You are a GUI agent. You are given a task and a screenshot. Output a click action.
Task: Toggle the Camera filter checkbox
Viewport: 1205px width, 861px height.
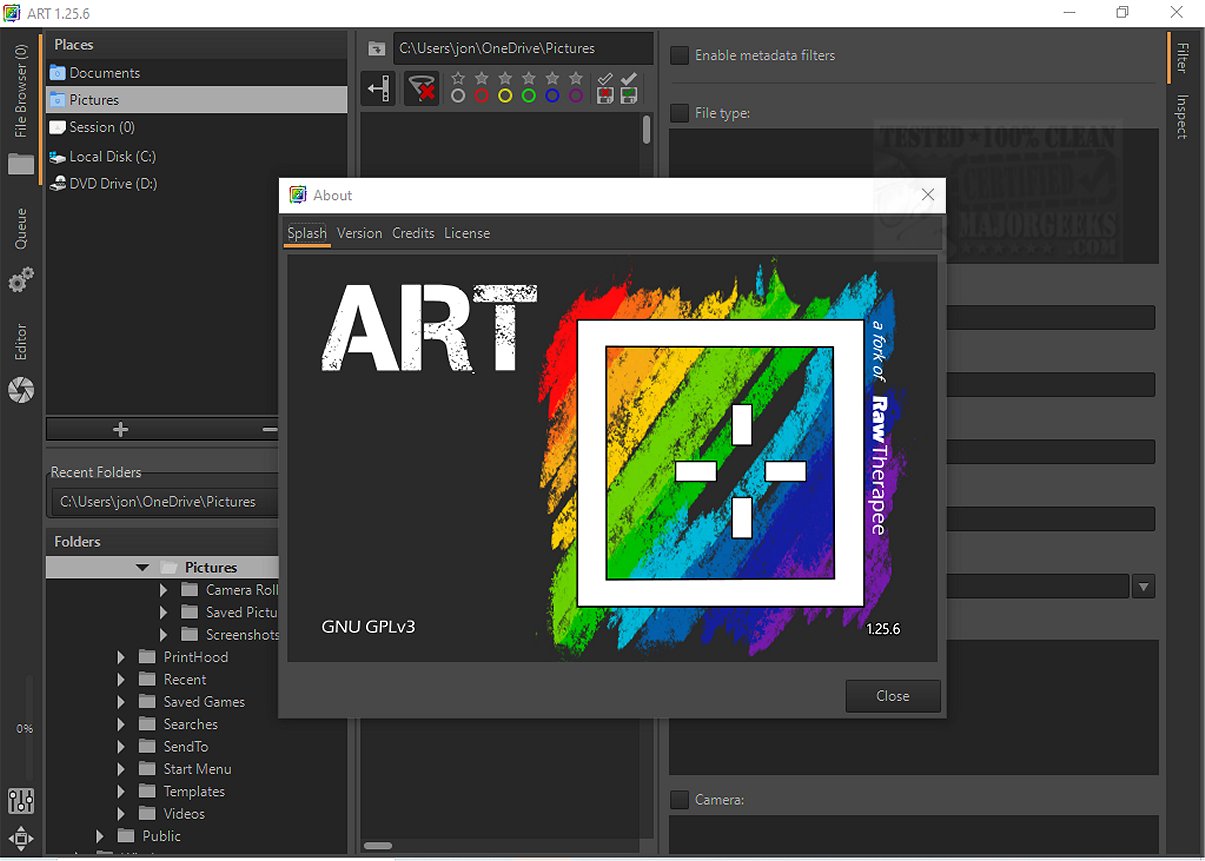pyautogui.click(x=679, y=799)
